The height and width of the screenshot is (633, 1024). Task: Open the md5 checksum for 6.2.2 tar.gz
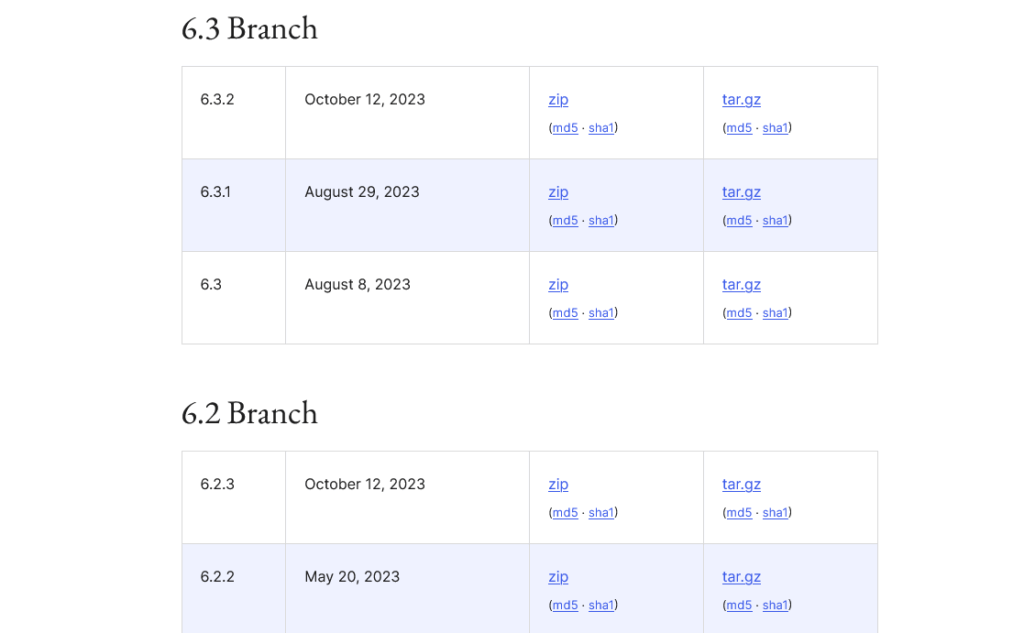coord(738,605)
